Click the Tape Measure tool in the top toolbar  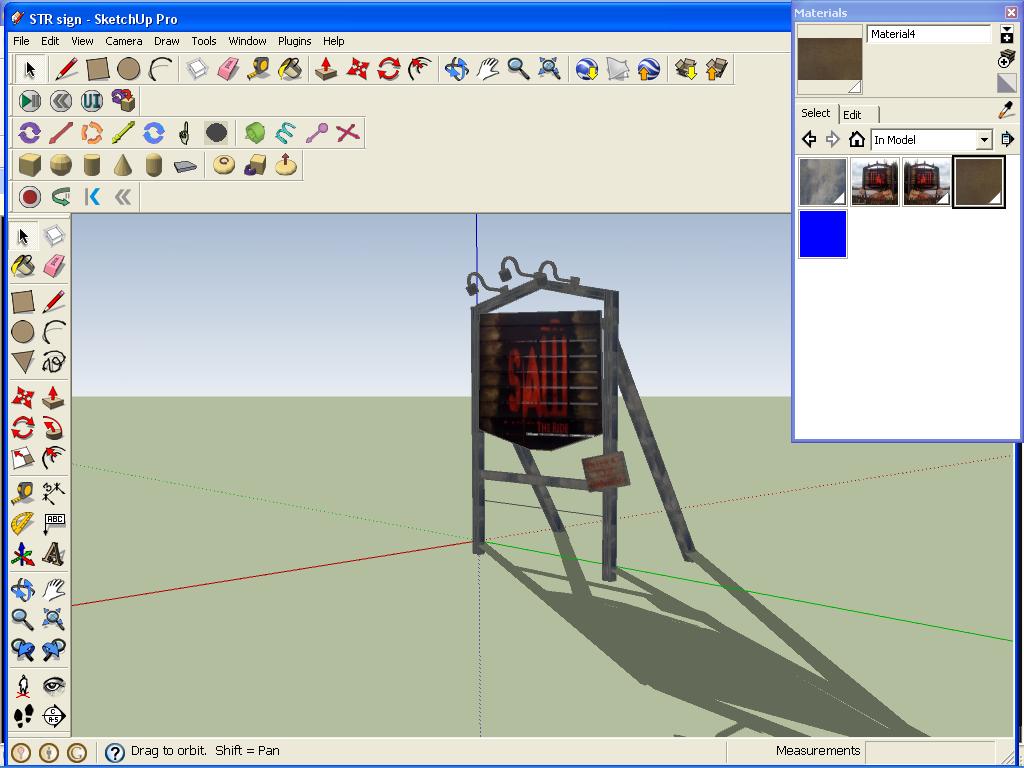pos(259,69)
